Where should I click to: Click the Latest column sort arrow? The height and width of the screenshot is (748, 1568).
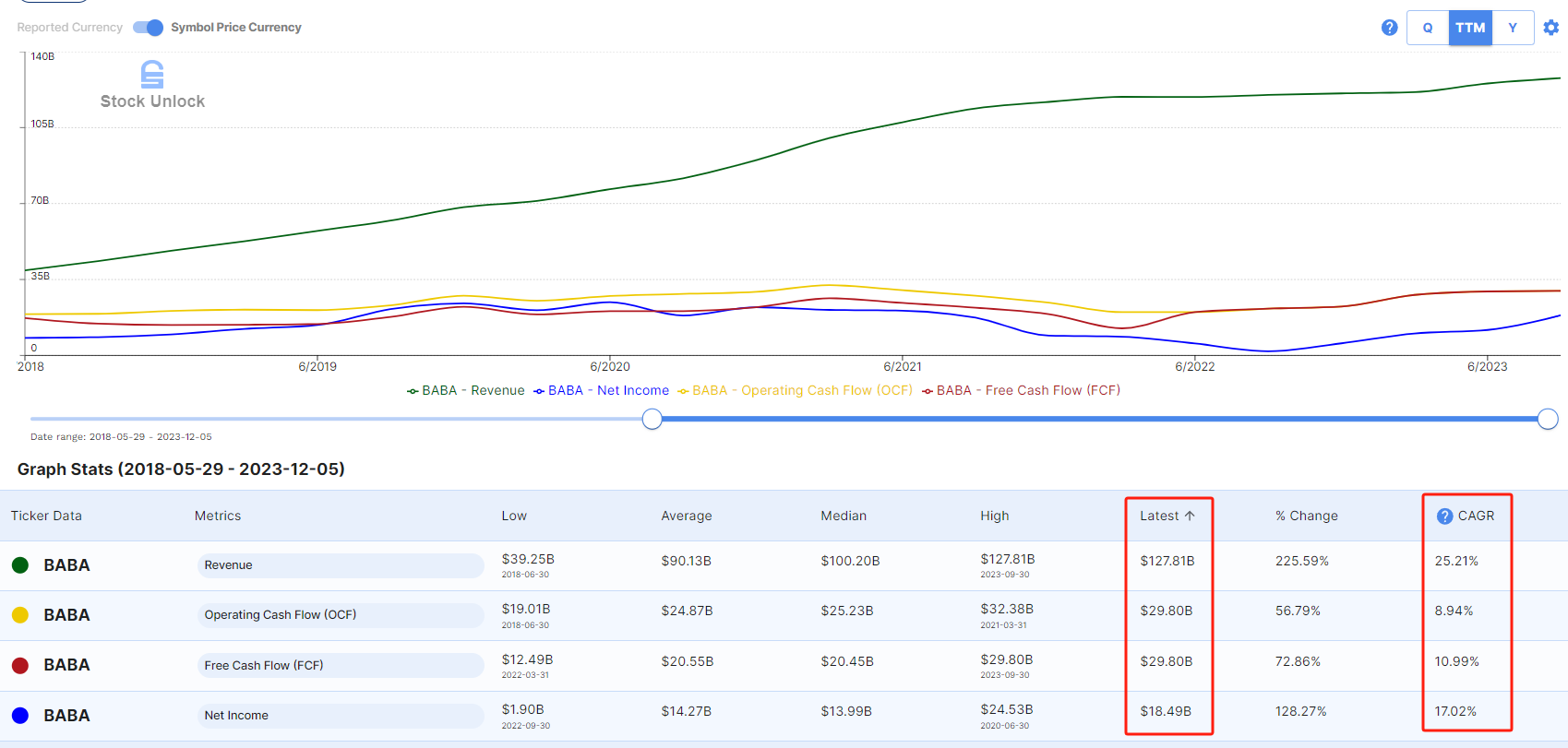click(x=1190, y=516)
